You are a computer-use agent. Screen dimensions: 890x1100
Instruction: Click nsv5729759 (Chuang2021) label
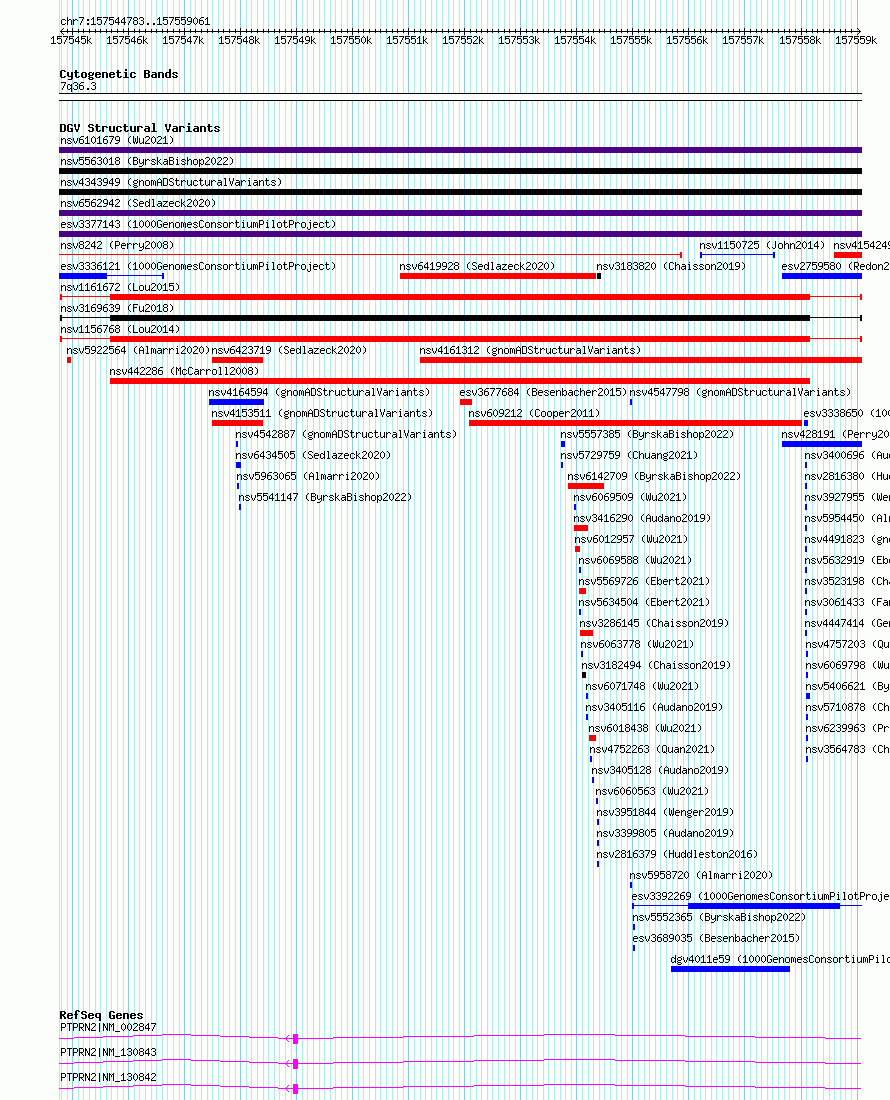coord(629,456)
